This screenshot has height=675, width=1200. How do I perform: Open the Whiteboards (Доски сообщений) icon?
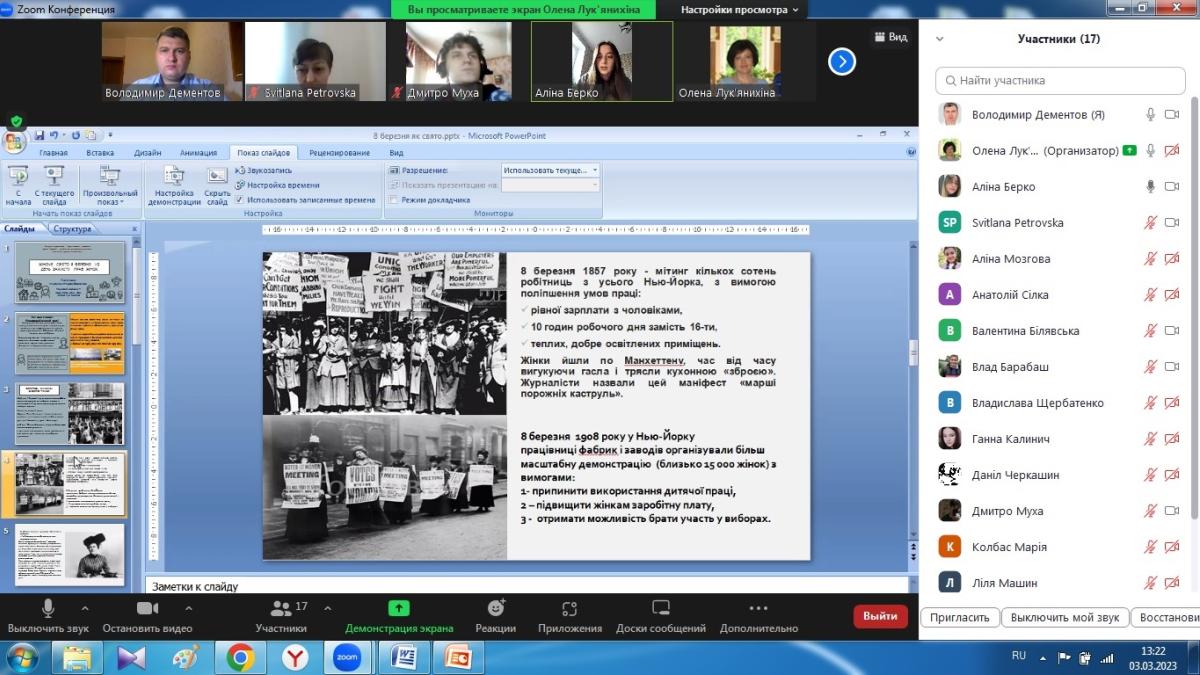[660, 608]
